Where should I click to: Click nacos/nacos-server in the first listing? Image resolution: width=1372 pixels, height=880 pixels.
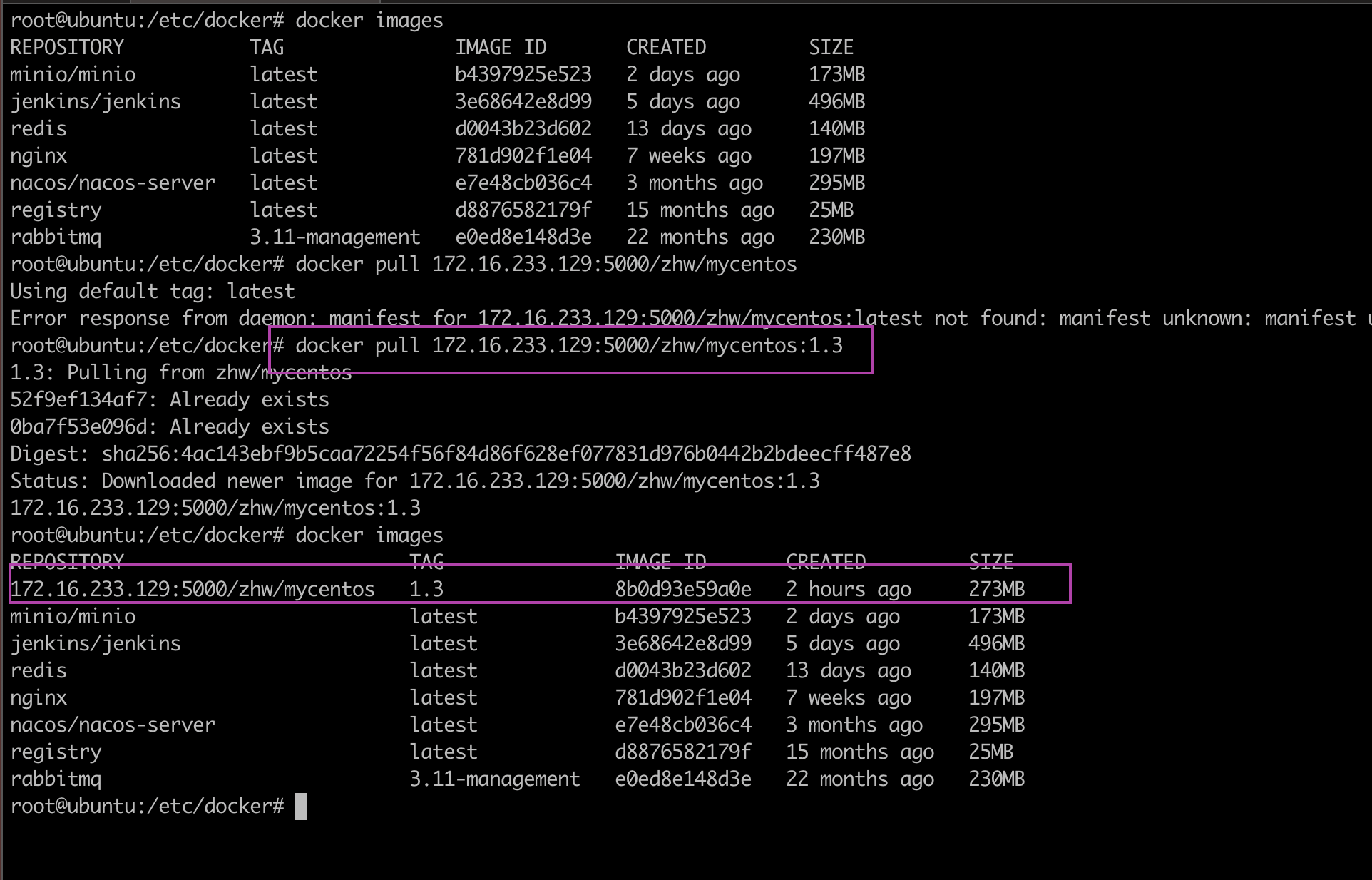(112, 183)
